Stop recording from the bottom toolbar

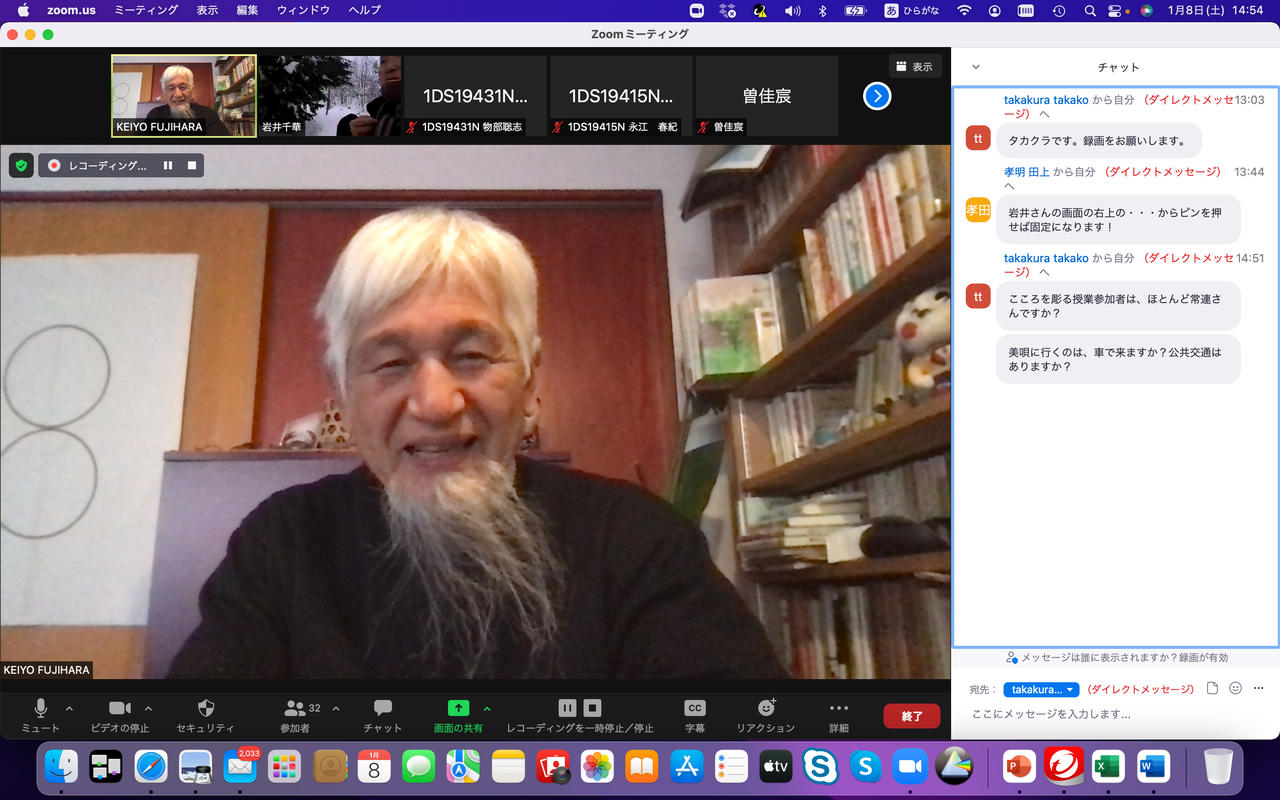point(592,708)
